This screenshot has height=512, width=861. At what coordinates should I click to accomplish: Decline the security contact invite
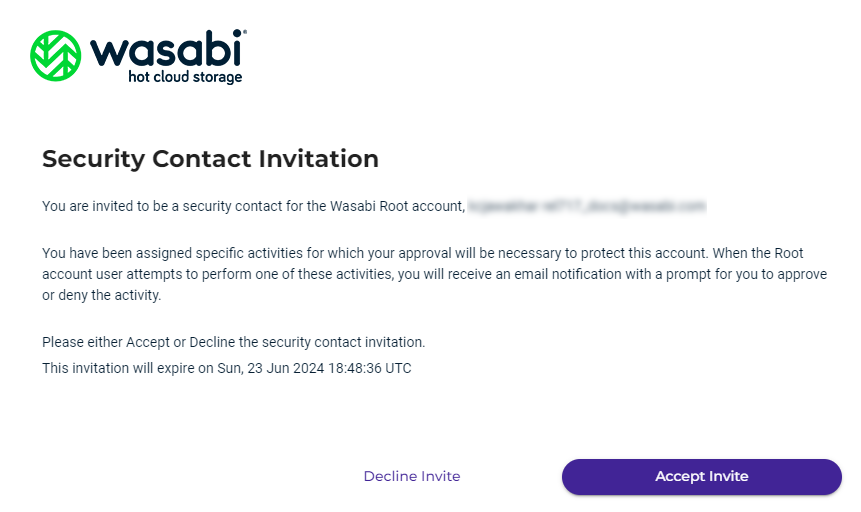pos(411,477)
